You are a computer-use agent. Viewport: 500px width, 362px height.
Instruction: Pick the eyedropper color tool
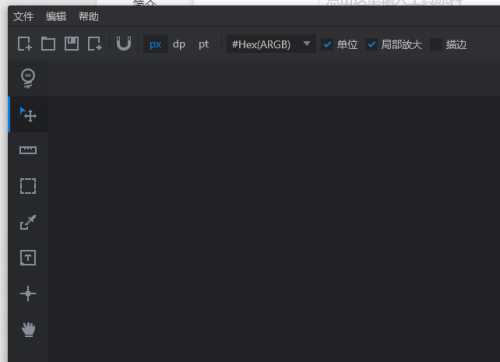pos(28,222)
